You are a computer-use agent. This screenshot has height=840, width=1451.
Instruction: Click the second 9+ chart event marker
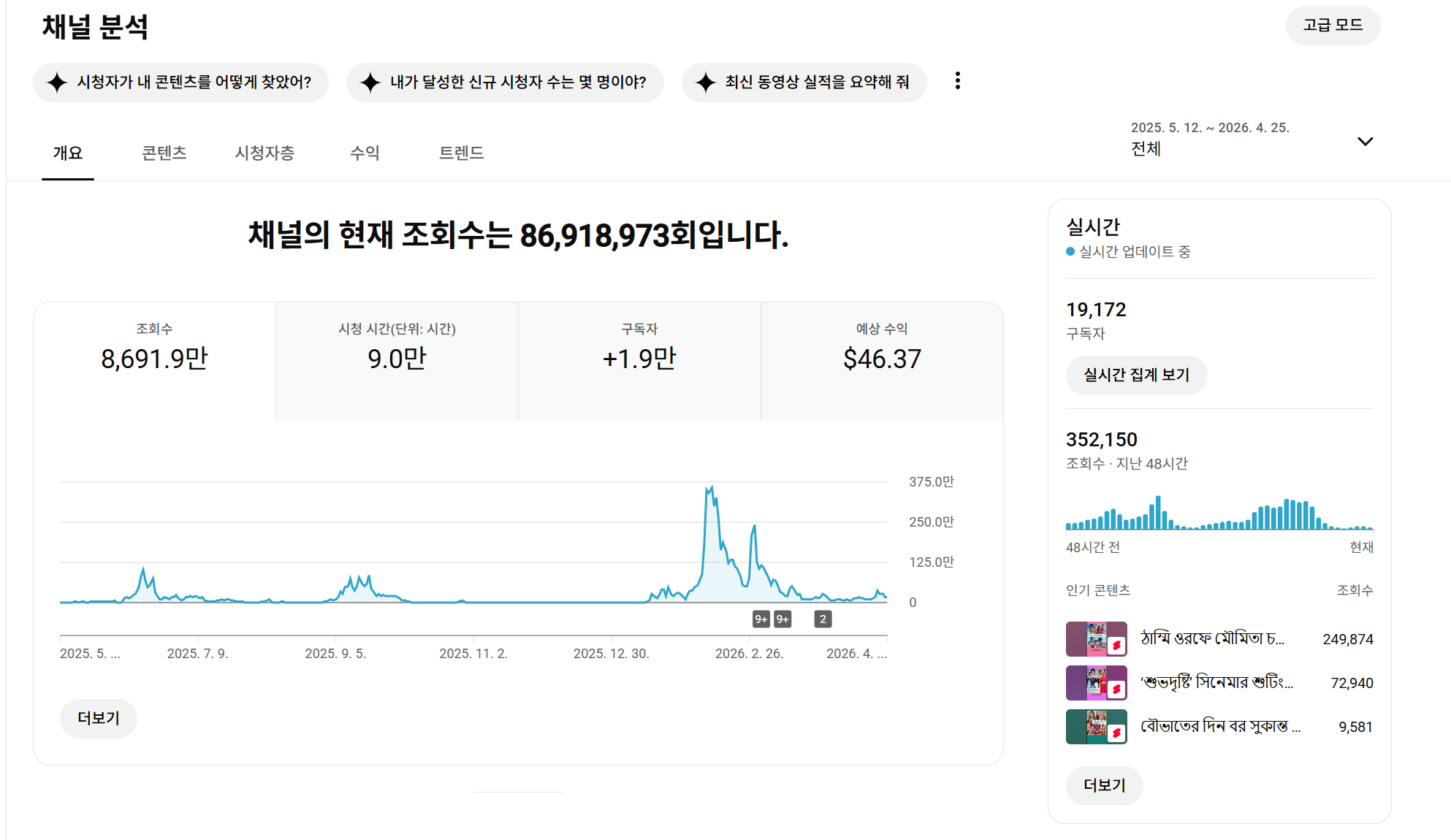point(782,619)
